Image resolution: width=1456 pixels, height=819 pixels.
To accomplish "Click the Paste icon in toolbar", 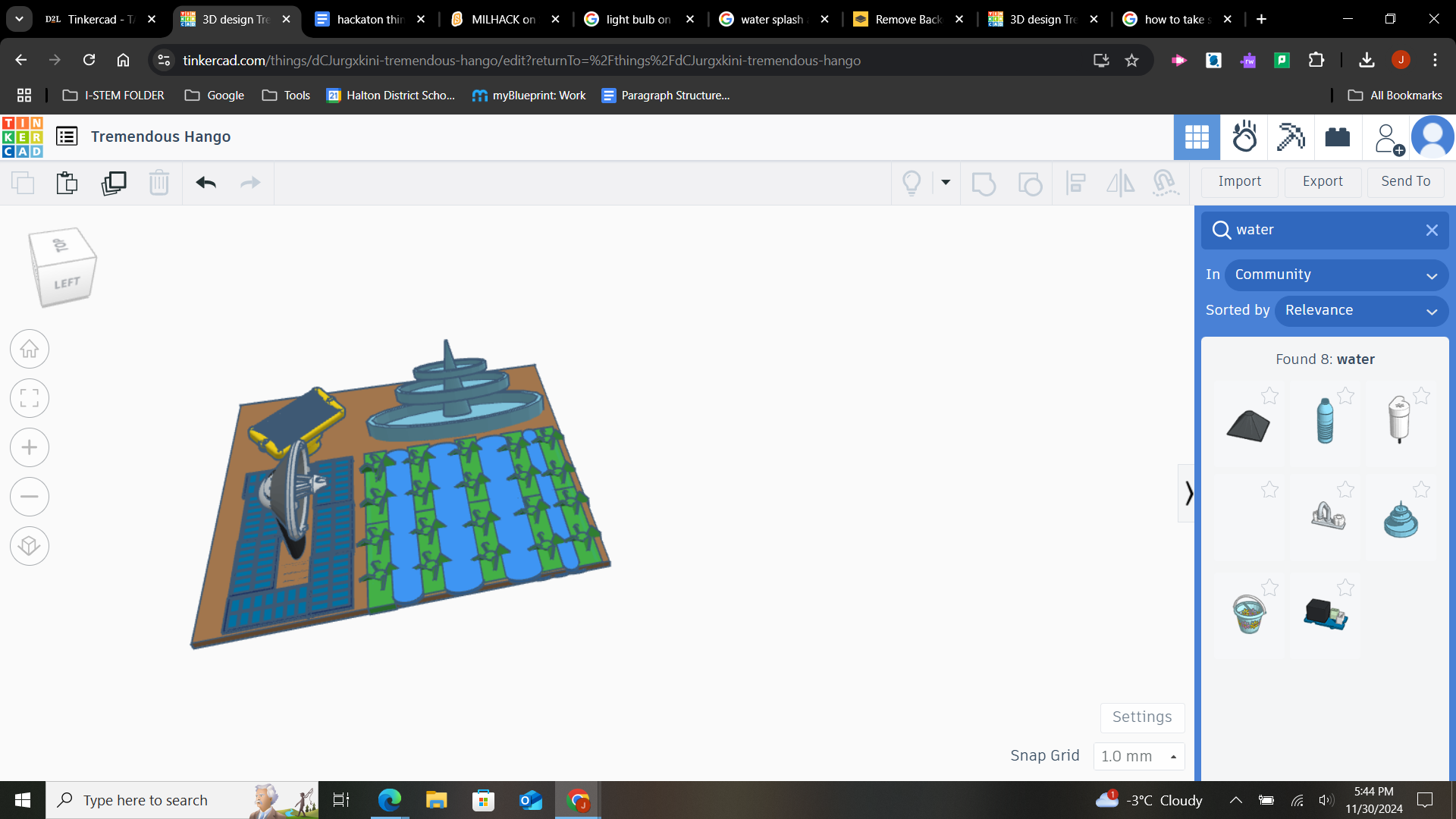I will (67, 183).
